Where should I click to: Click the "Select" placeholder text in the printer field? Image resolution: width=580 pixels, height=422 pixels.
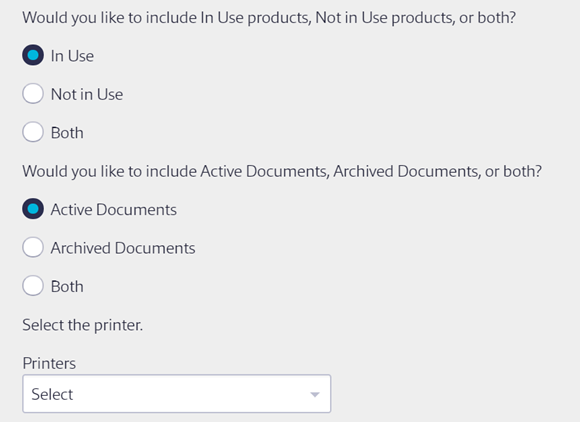(52, 394)
